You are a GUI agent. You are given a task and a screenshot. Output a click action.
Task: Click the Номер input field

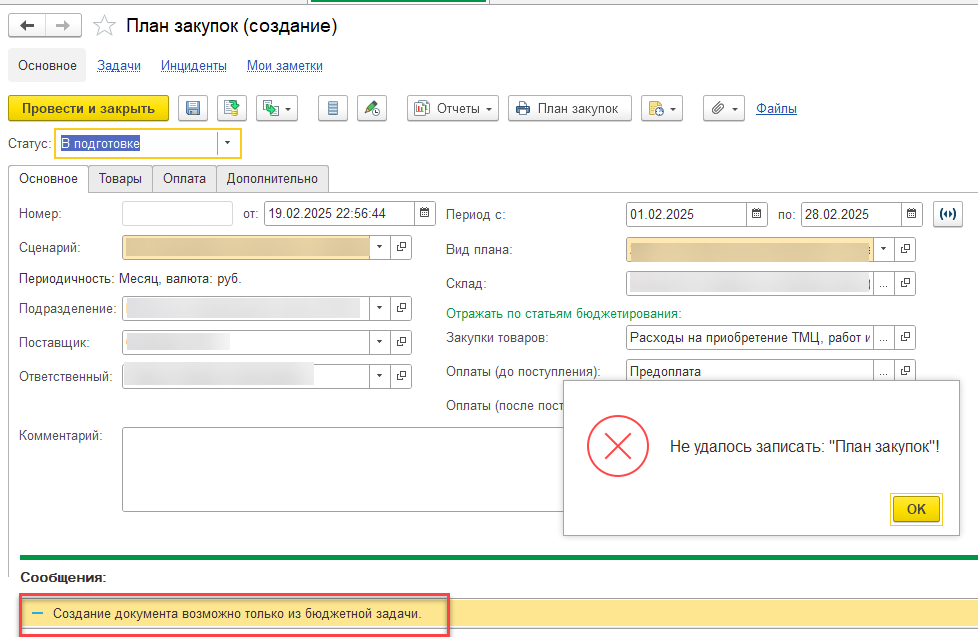(177, 213)
